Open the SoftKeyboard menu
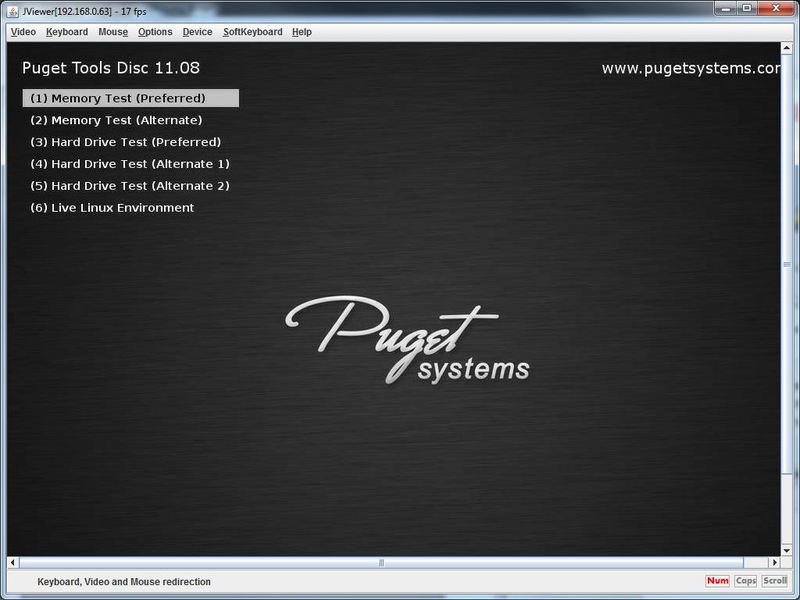This screenshot has width=800, height=600. coord(252,32)
